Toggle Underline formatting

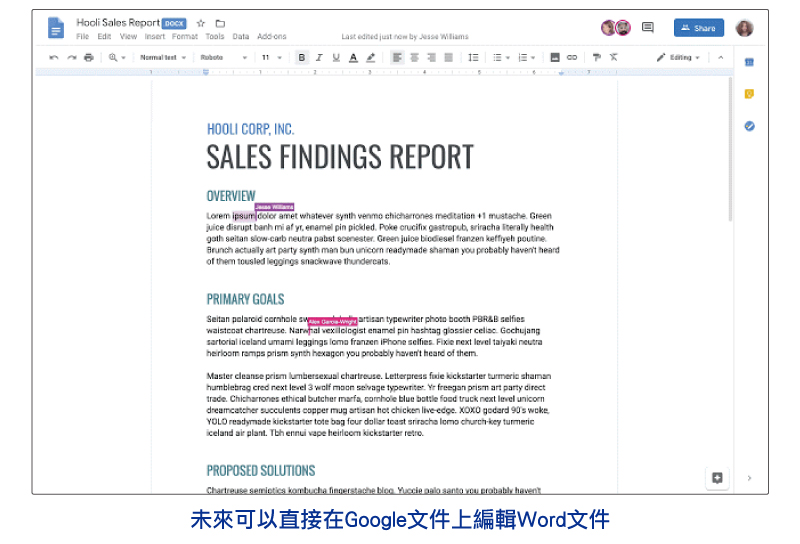[x=336, y=58]
